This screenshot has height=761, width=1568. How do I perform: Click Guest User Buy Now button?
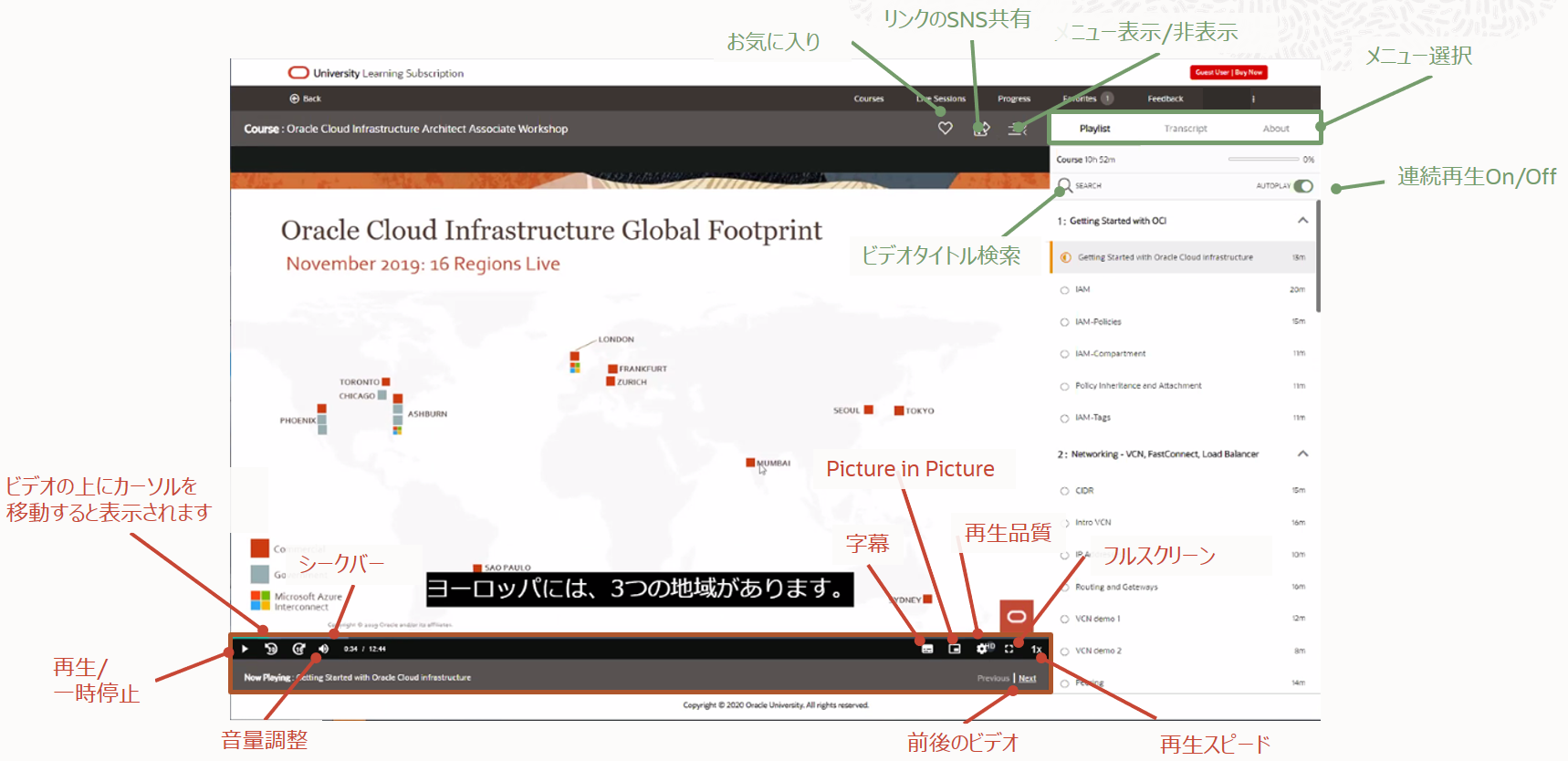pyautogui.click(x=1228, y=72)
